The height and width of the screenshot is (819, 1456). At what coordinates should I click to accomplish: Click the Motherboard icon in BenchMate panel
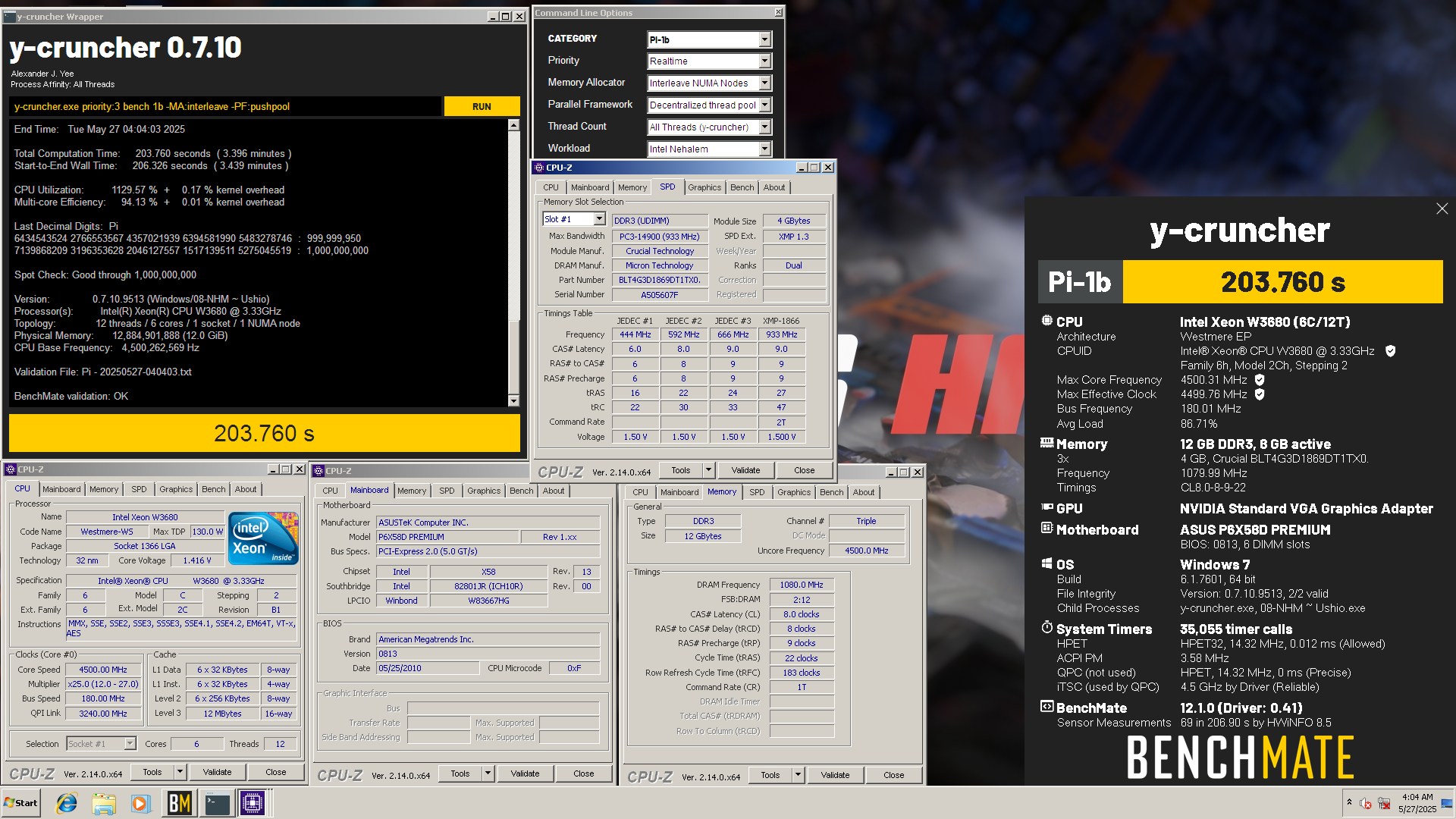1046,529
